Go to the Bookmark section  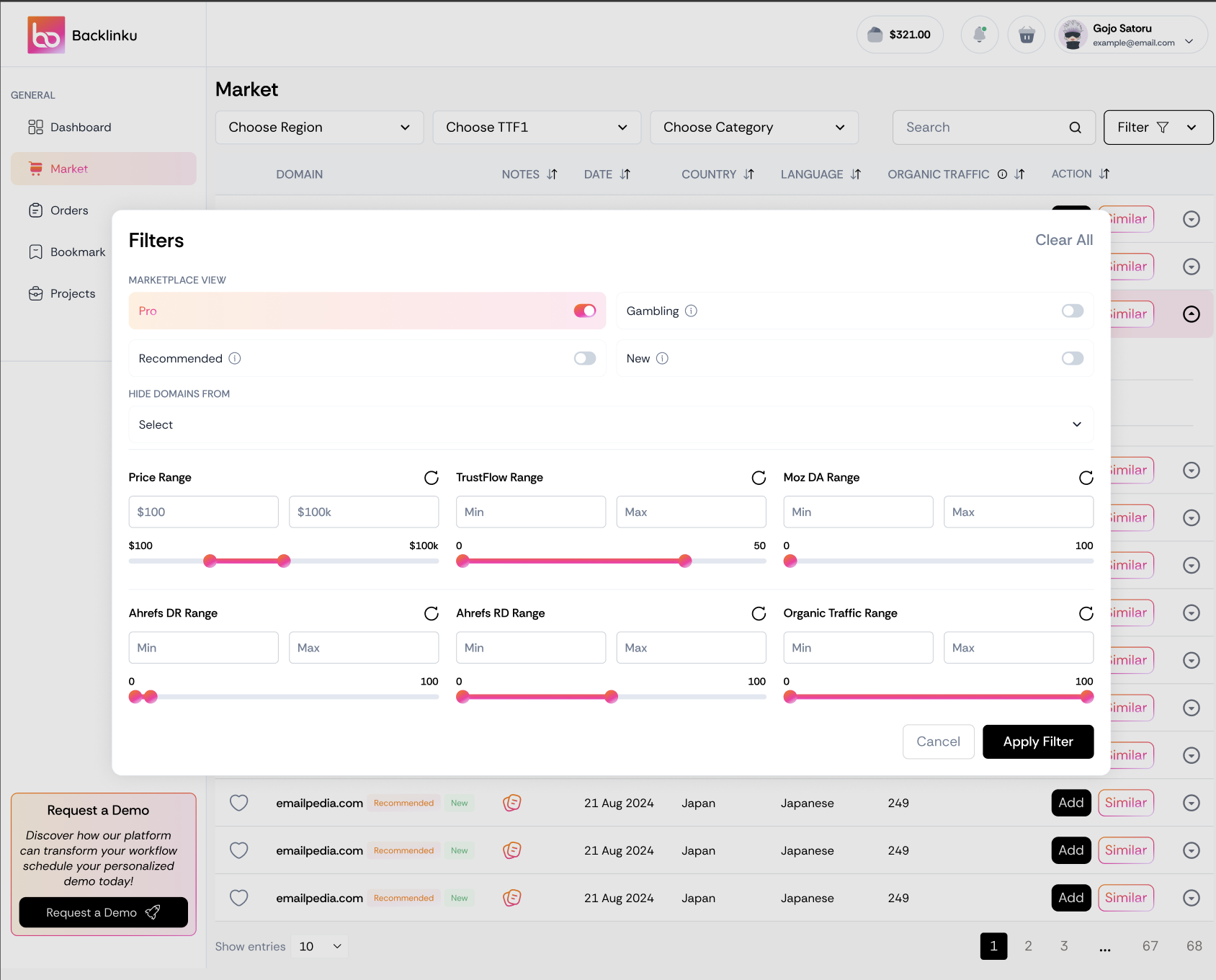(x=36, y=251)
